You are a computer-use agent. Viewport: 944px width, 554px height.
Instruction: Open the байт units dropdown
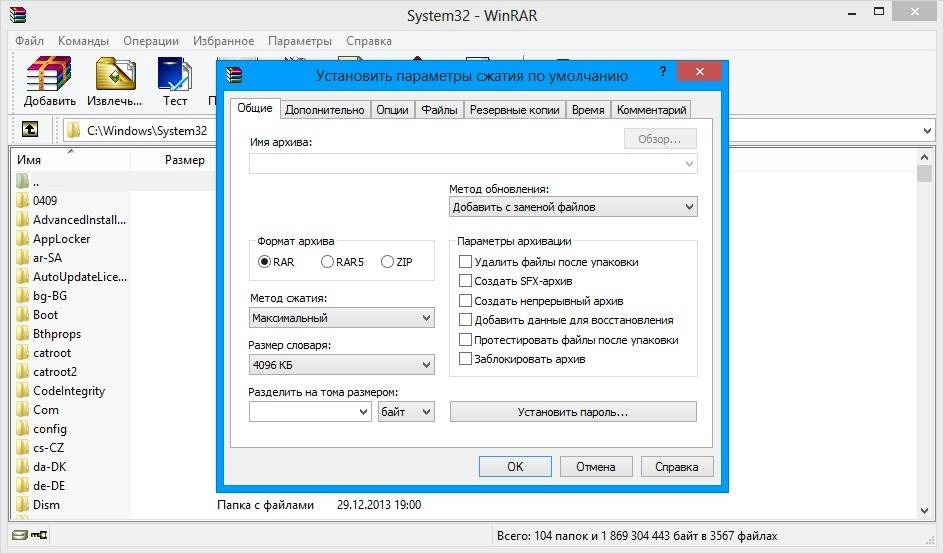click(x=406, y=412)
